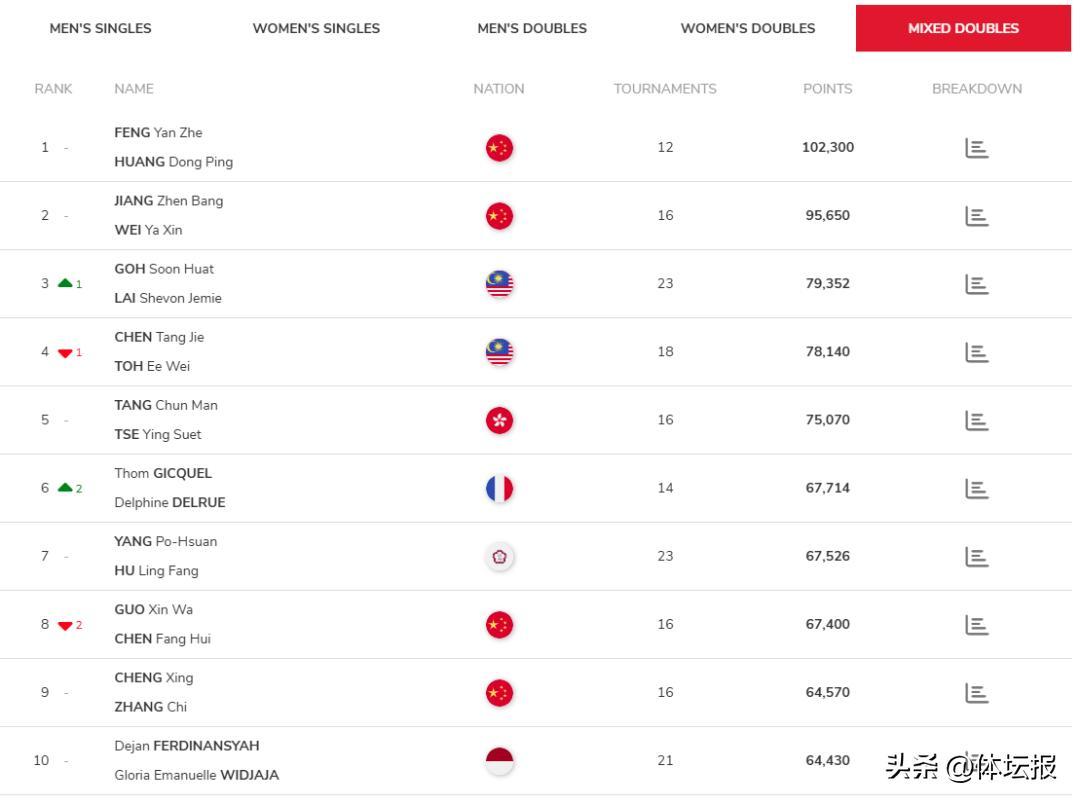This screenshot has width=1080, height=804.
Task: Show points breakdown for Chen Tang Jie pair
Action: pyautogui.click(x=976, y=352)
